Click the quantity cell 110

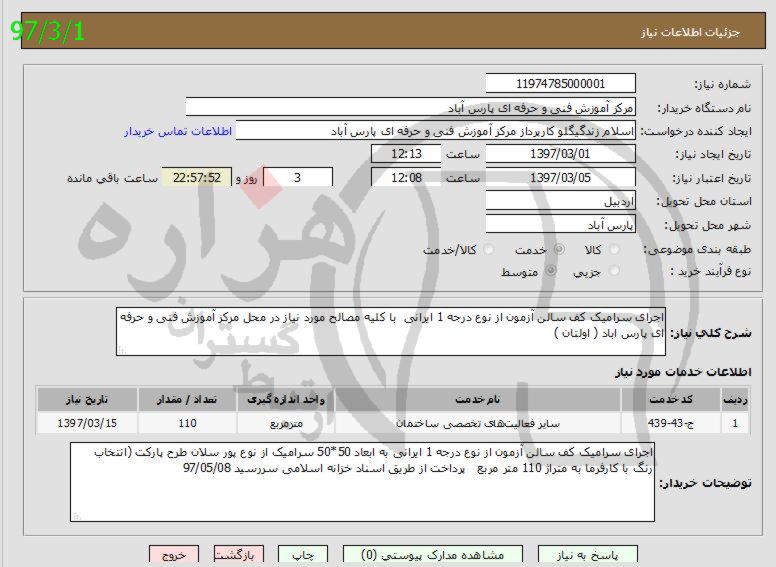187,424
